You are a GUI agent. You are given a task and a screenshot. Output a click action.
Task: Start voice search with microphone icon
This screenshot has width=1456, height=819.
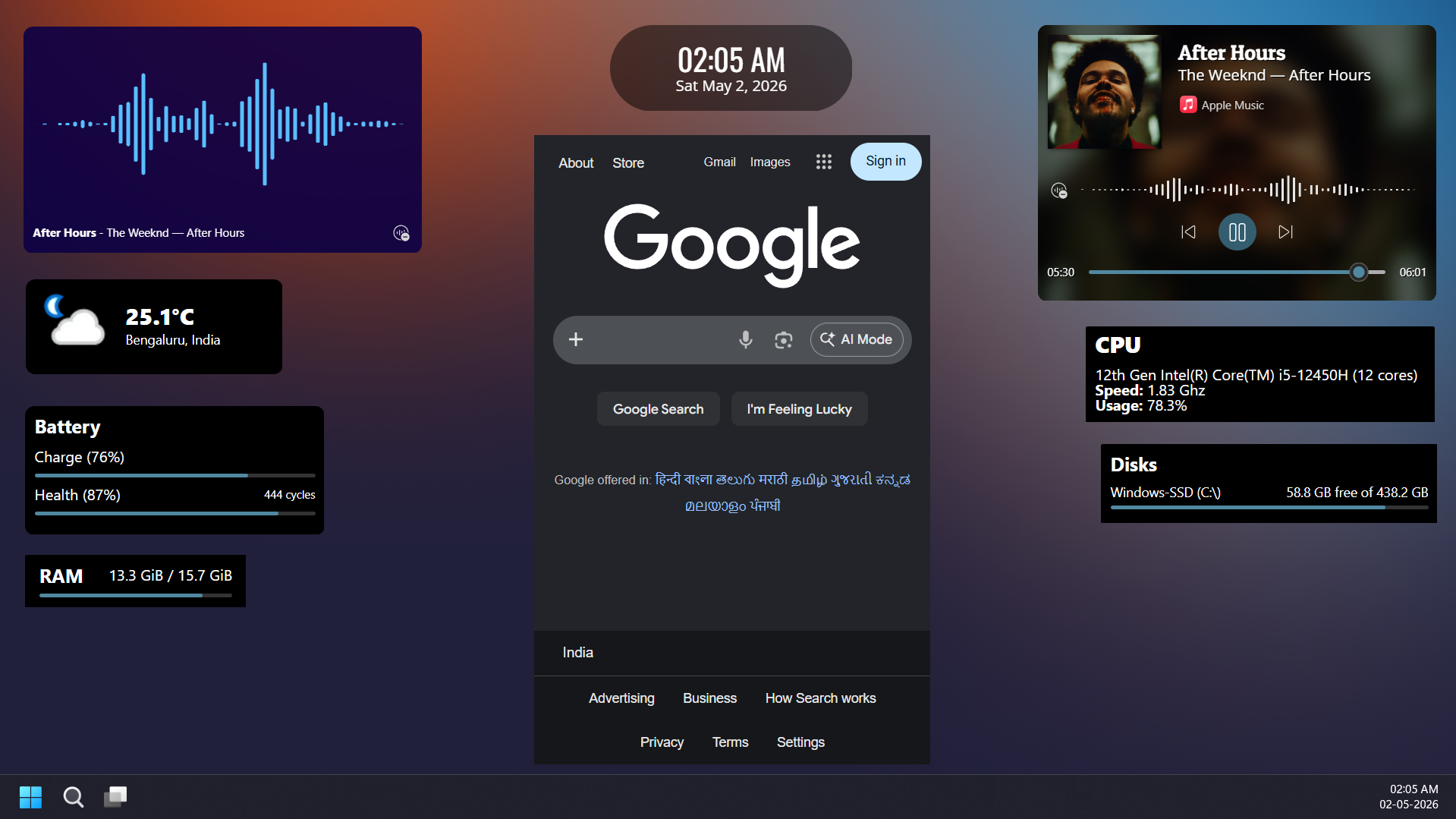pos(746,339)
